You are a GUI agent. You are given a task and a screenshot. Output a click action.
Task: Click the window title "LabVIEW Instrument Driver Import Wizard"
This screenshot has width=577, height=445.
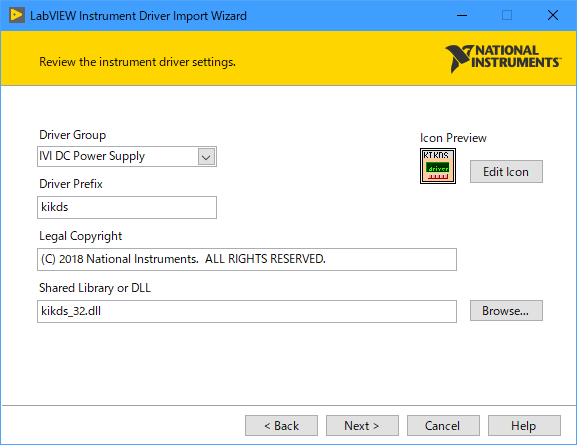pyautogui.click(x=138, y=16)
